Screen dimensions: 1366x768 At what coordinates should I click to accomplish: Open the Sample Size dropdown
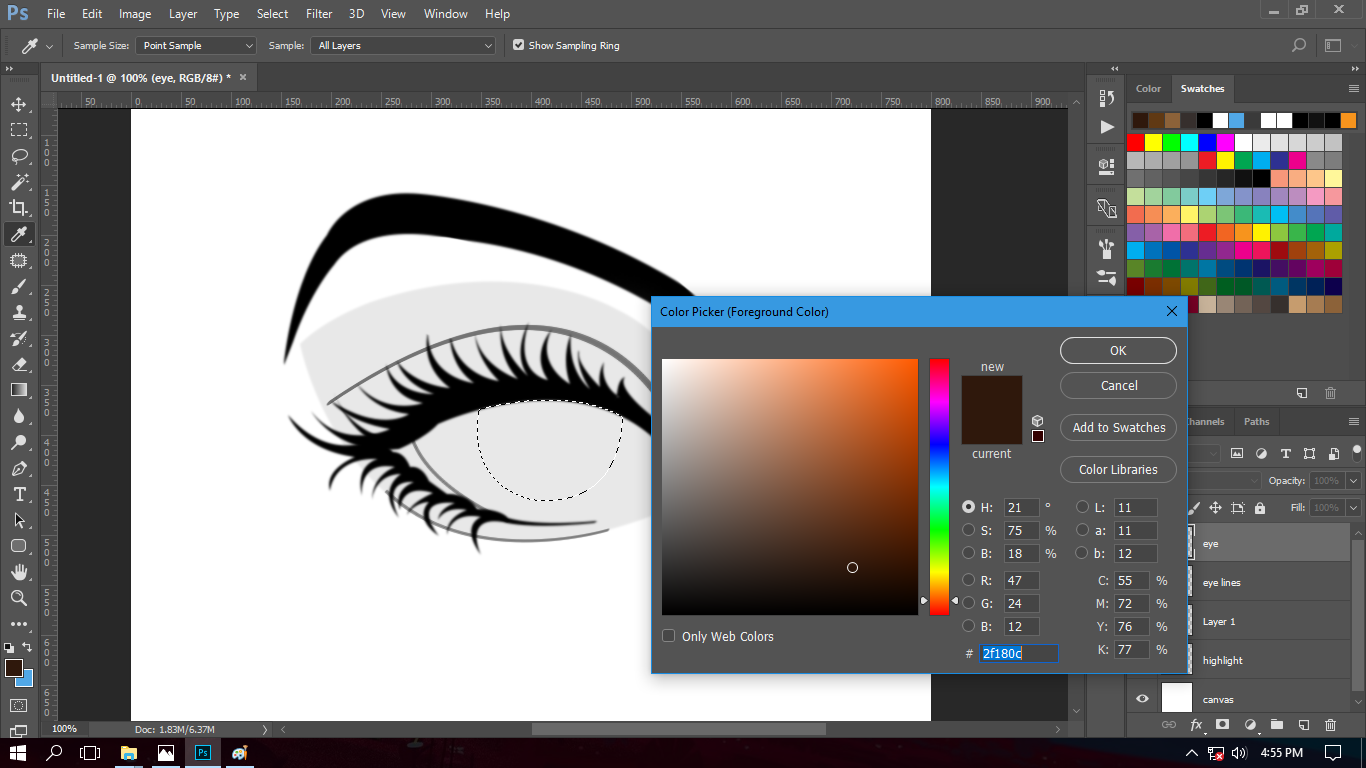click(196, 45)
